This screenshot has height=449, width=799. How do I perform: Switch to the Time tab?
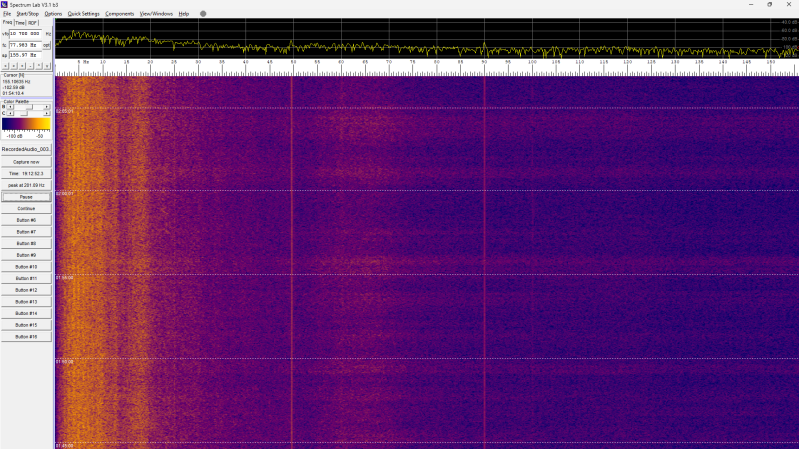[x=20, y=23]
